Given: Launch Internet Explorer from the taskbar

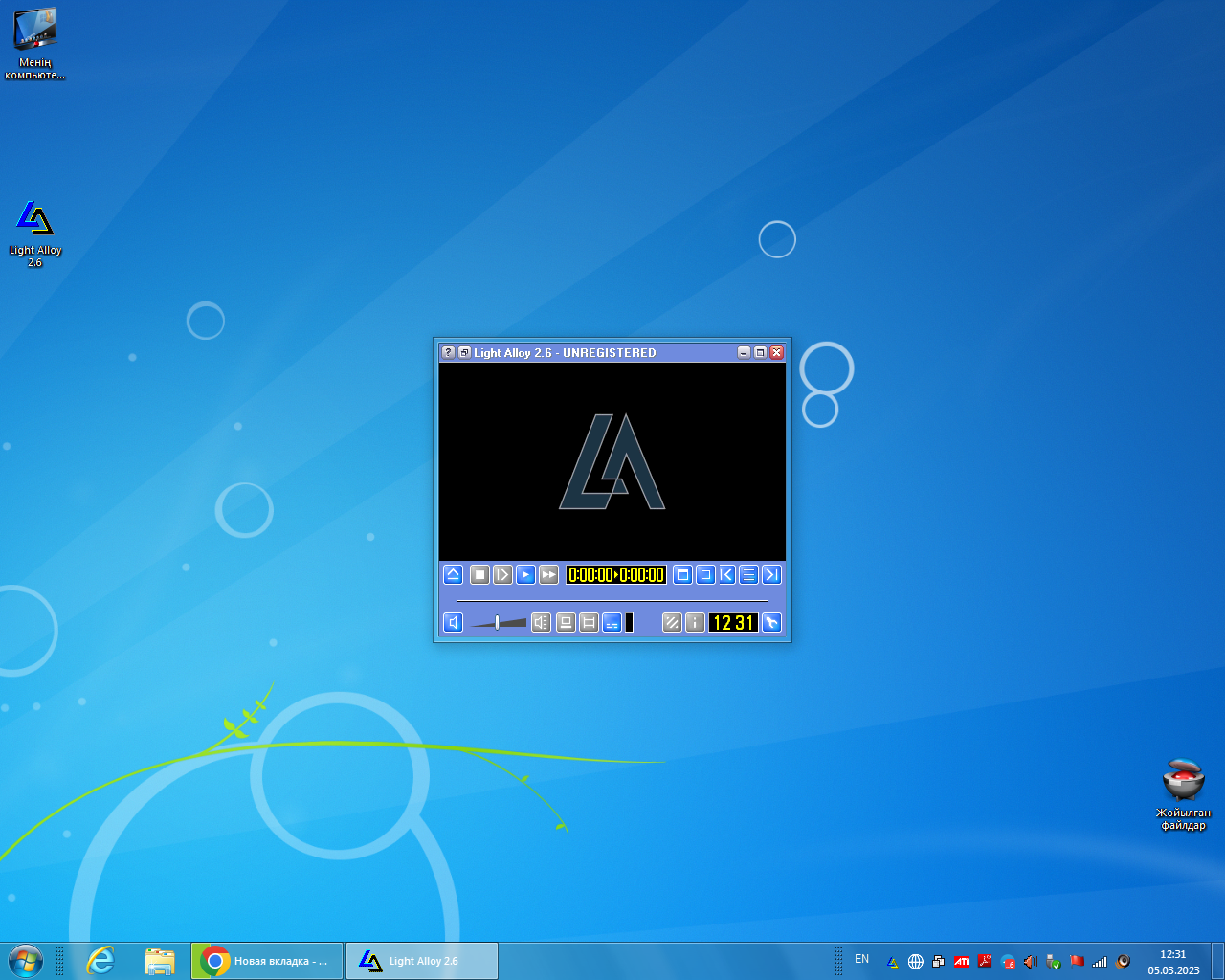Looking at the screenshot, I should 100,961.
